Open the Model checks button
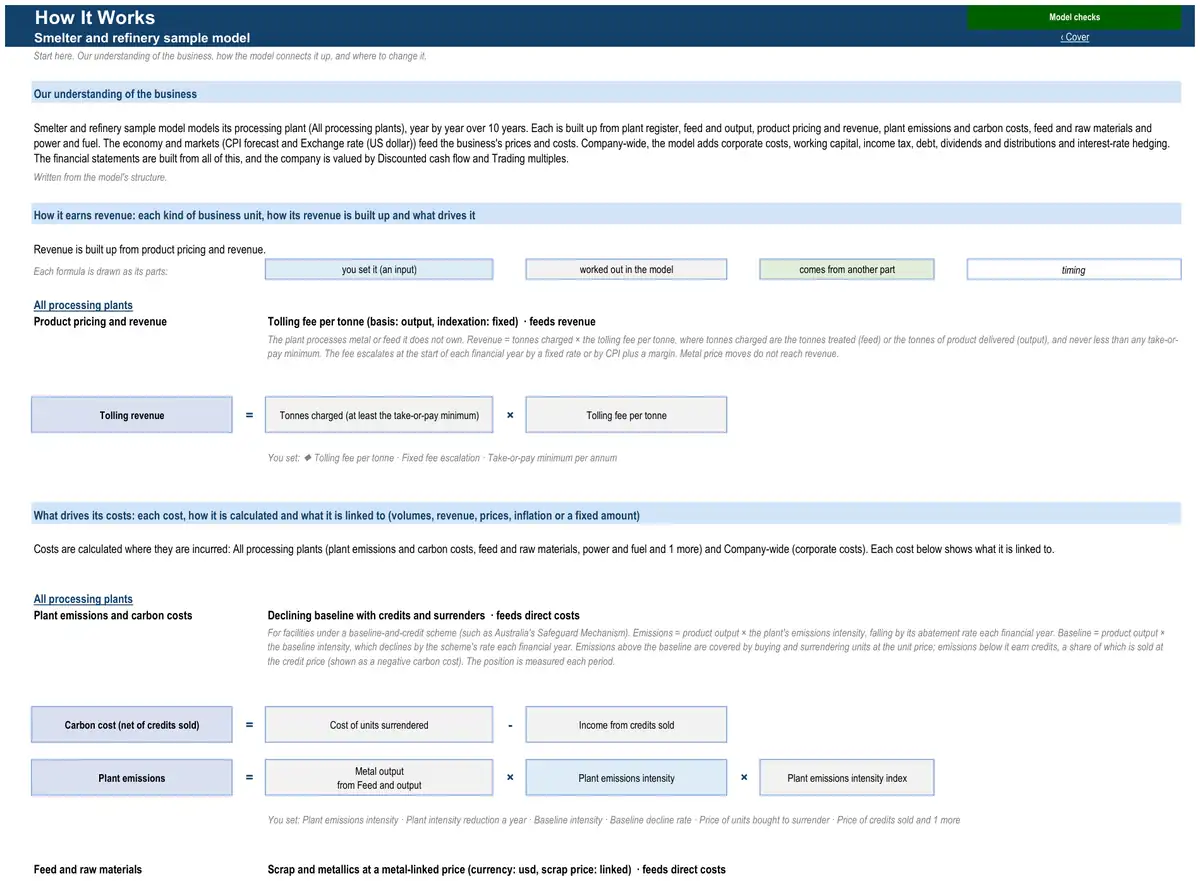 pos(1074,17)
